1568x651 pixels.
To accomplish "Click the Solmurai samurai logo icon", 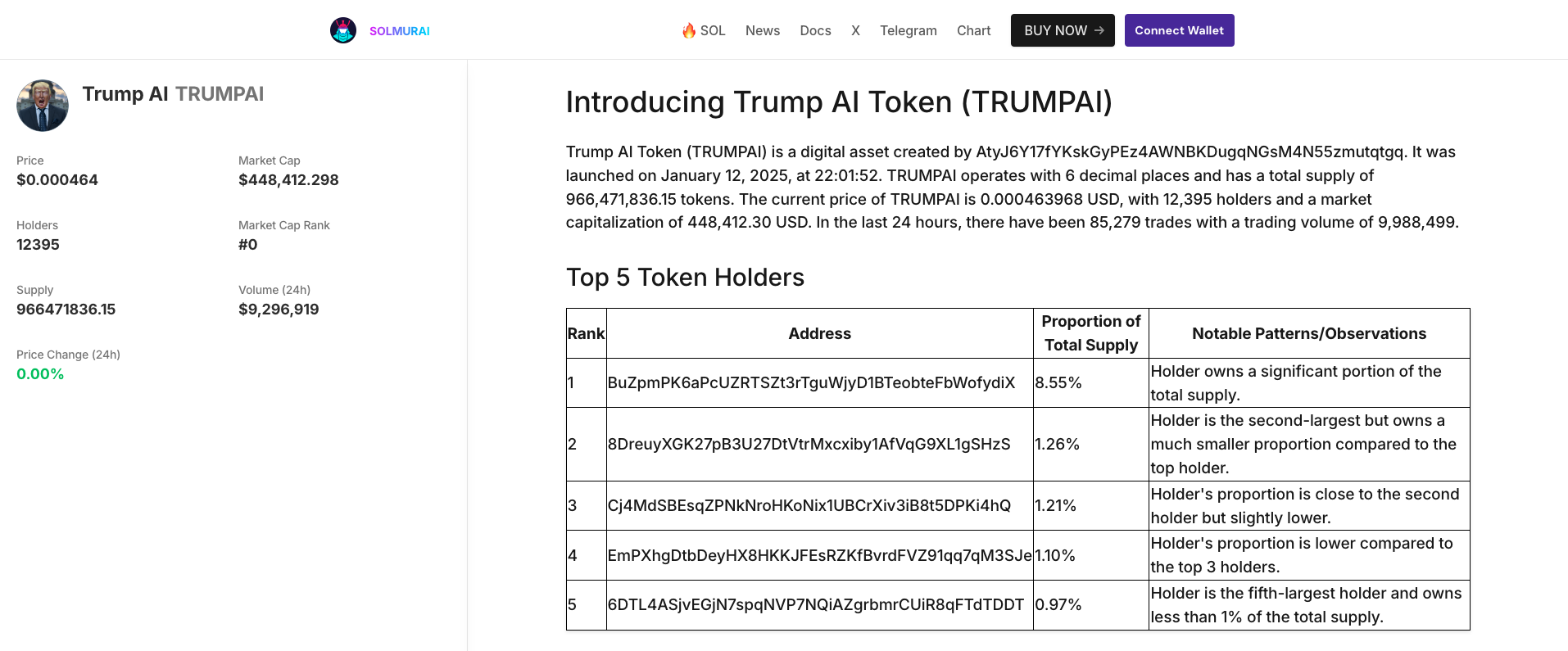I will coord(343,30).
